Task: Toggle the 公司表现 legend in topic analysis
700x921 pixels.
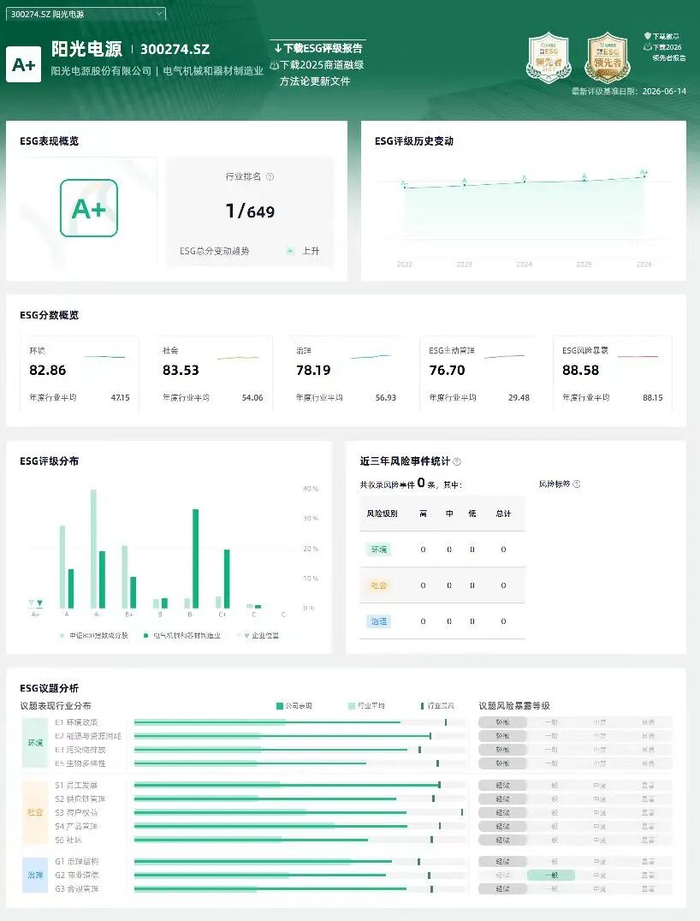Action: (294, 705)
